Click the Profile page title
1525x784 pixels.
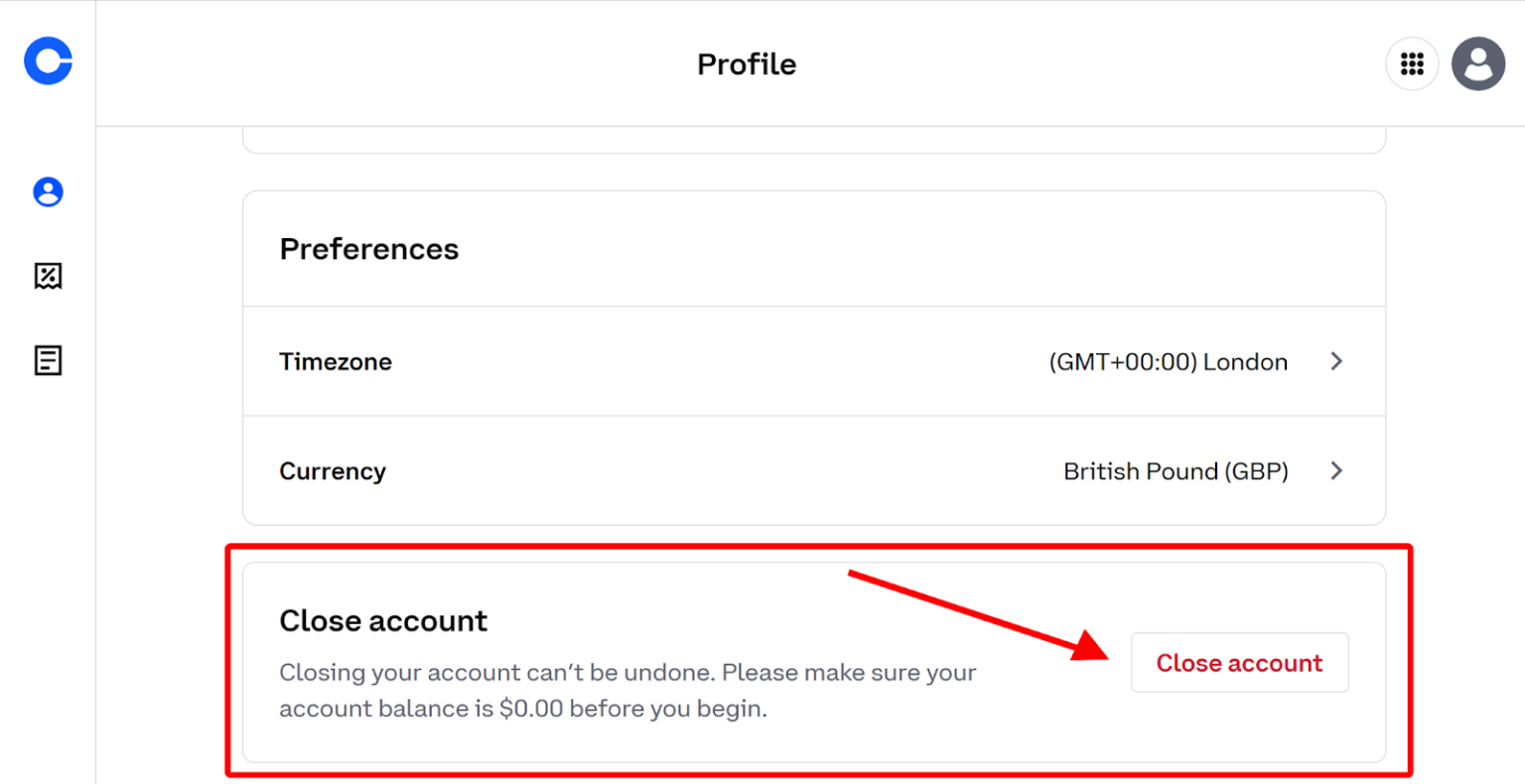tap(747, 64)
